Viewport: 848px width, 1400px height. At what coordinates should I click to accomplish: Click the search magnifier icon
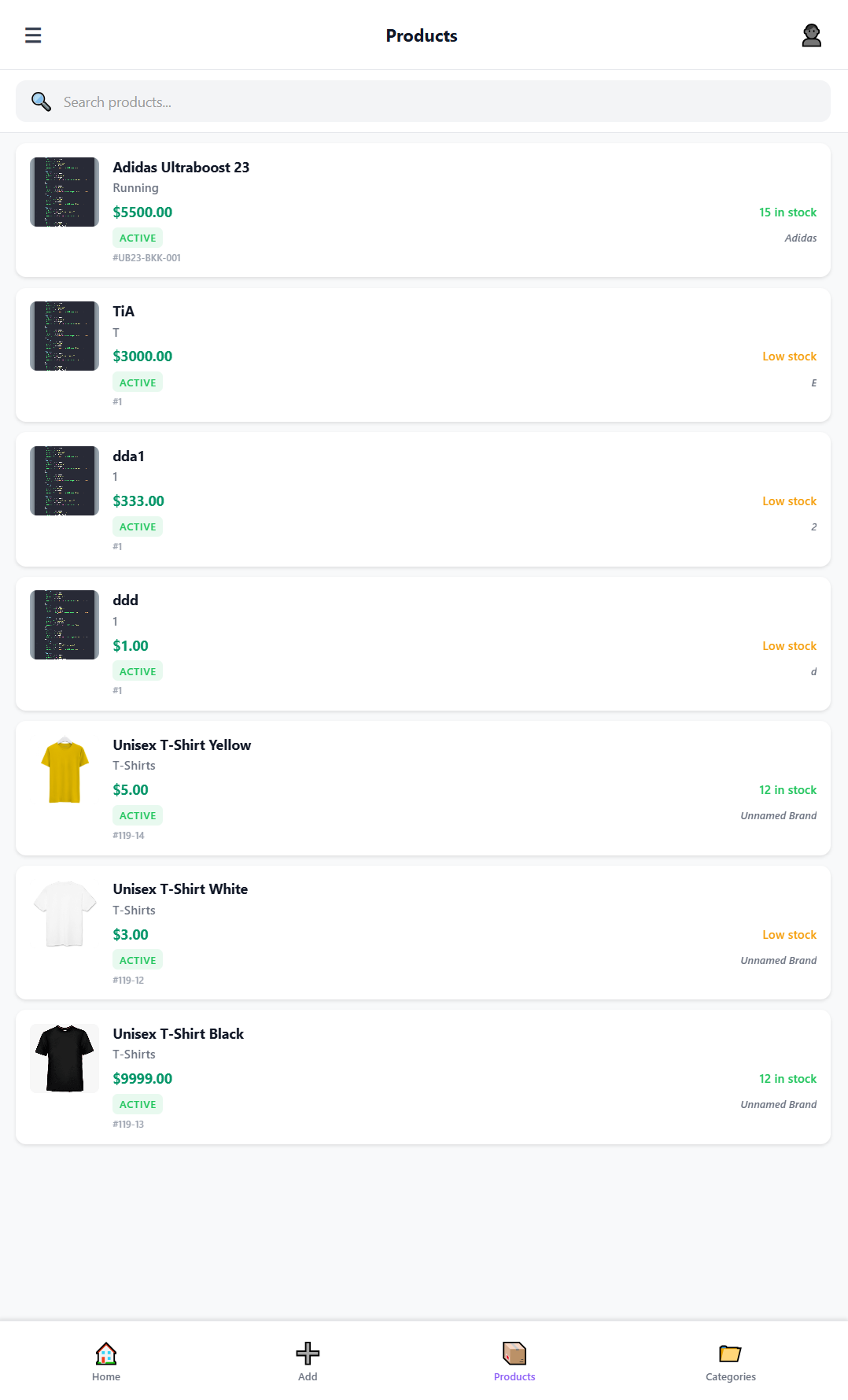(41, 102)
